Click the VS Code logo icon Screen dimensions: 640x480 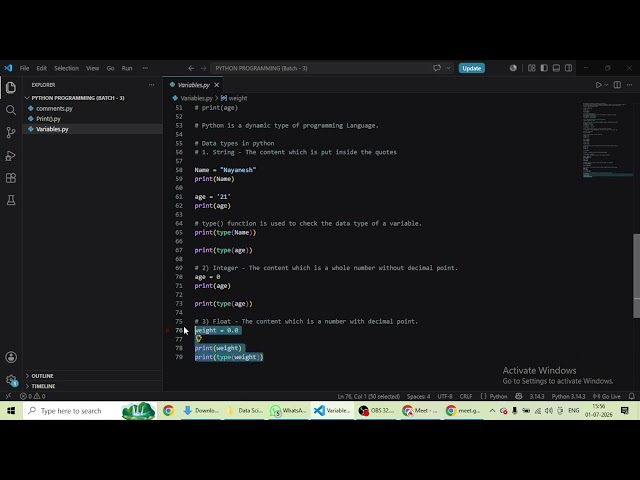pos(8,68)
